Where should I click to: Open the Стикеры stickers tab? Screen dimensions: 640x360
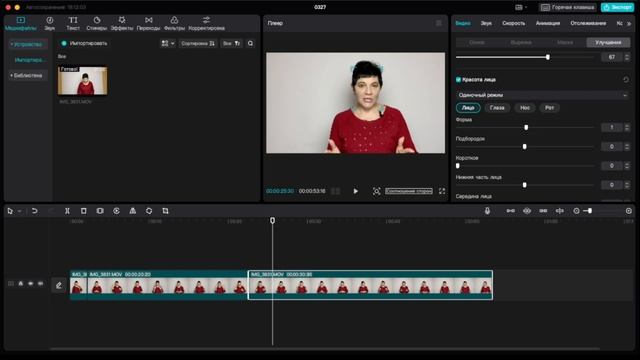(96, 24)
